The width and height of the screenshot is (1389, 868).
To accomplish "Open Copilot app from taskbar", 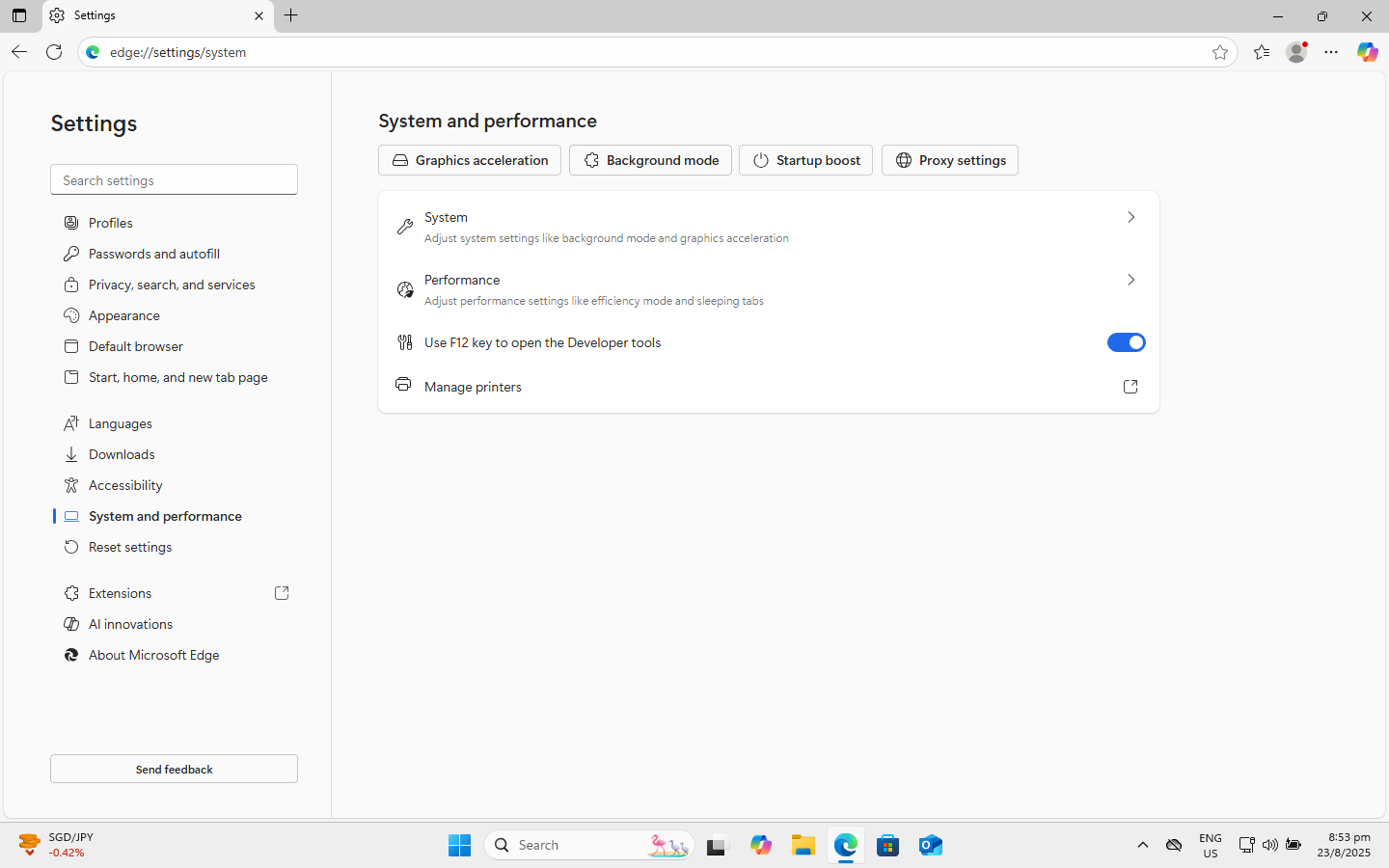I will [x=760, y=845].
